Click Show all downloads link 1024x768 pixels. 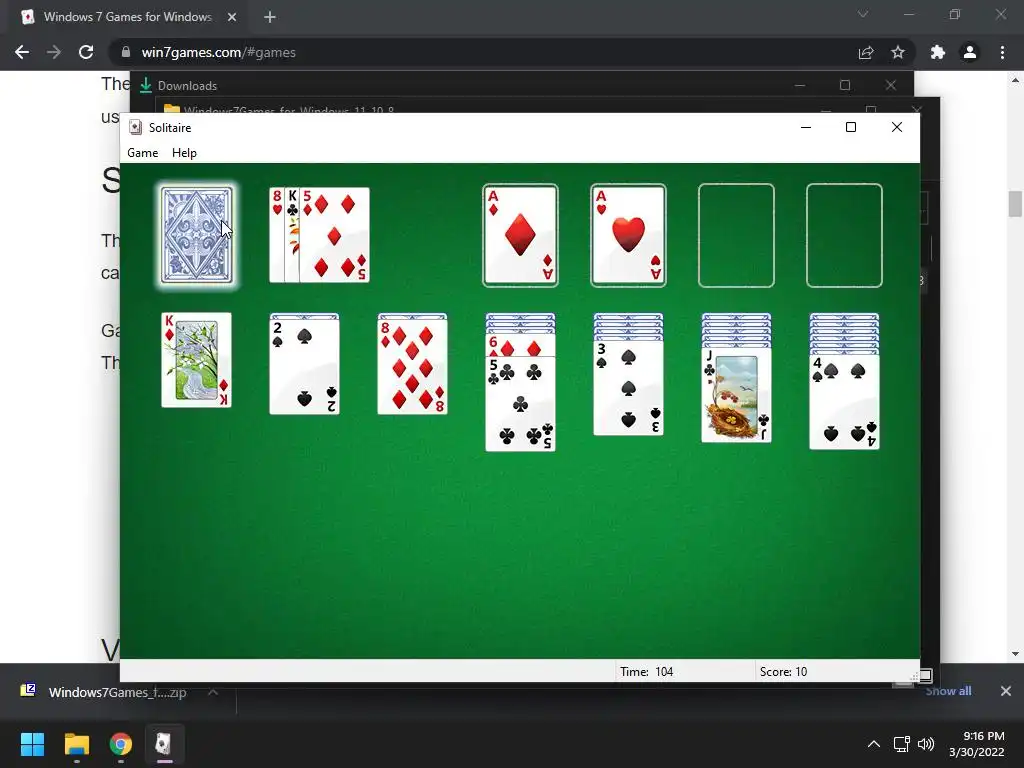[948, 691]
